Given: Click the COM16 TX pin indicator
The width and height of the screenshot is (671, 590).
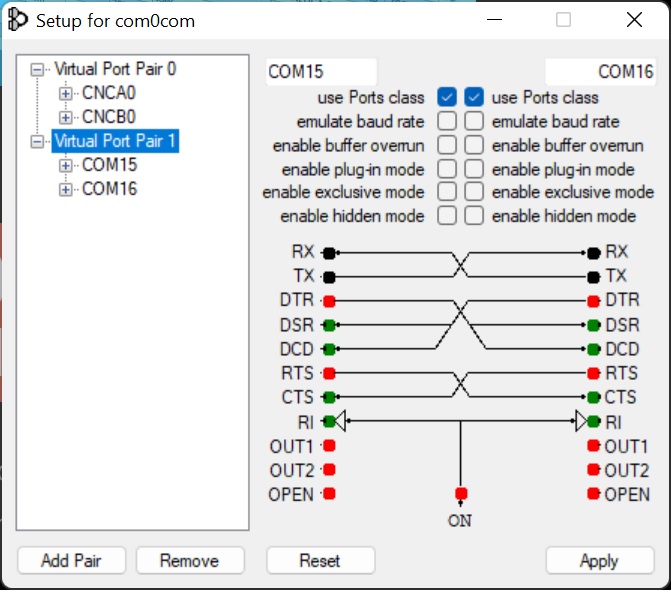Looking at the screenshot, I should pos(594,277).
